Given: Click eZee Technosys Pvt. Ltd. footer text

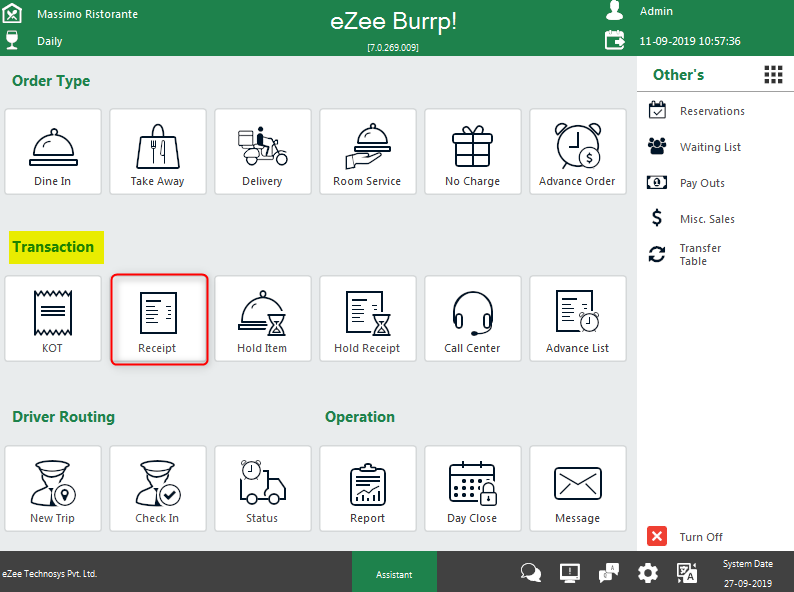Looking at the screenshot, I should click(x=49, y=574).
